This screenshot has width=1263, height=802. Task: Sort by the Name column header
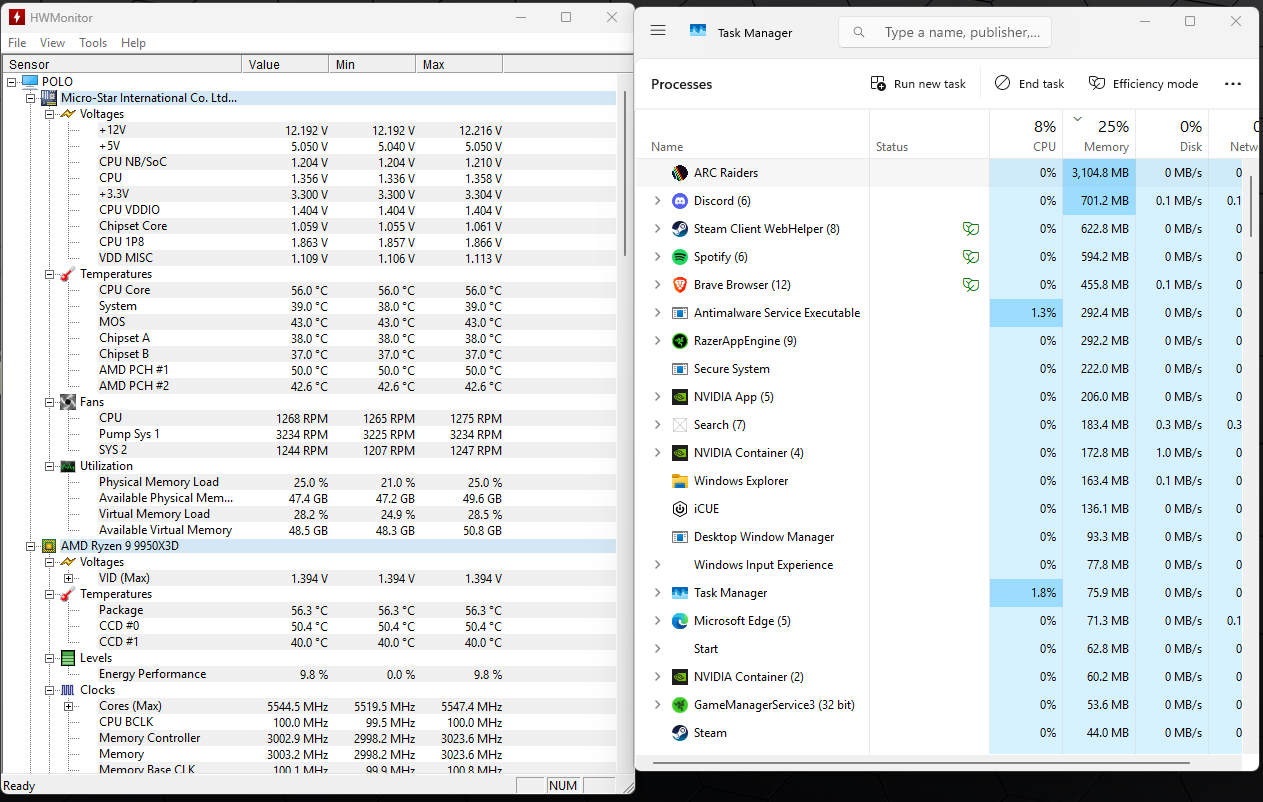click(x=752, y=133)
